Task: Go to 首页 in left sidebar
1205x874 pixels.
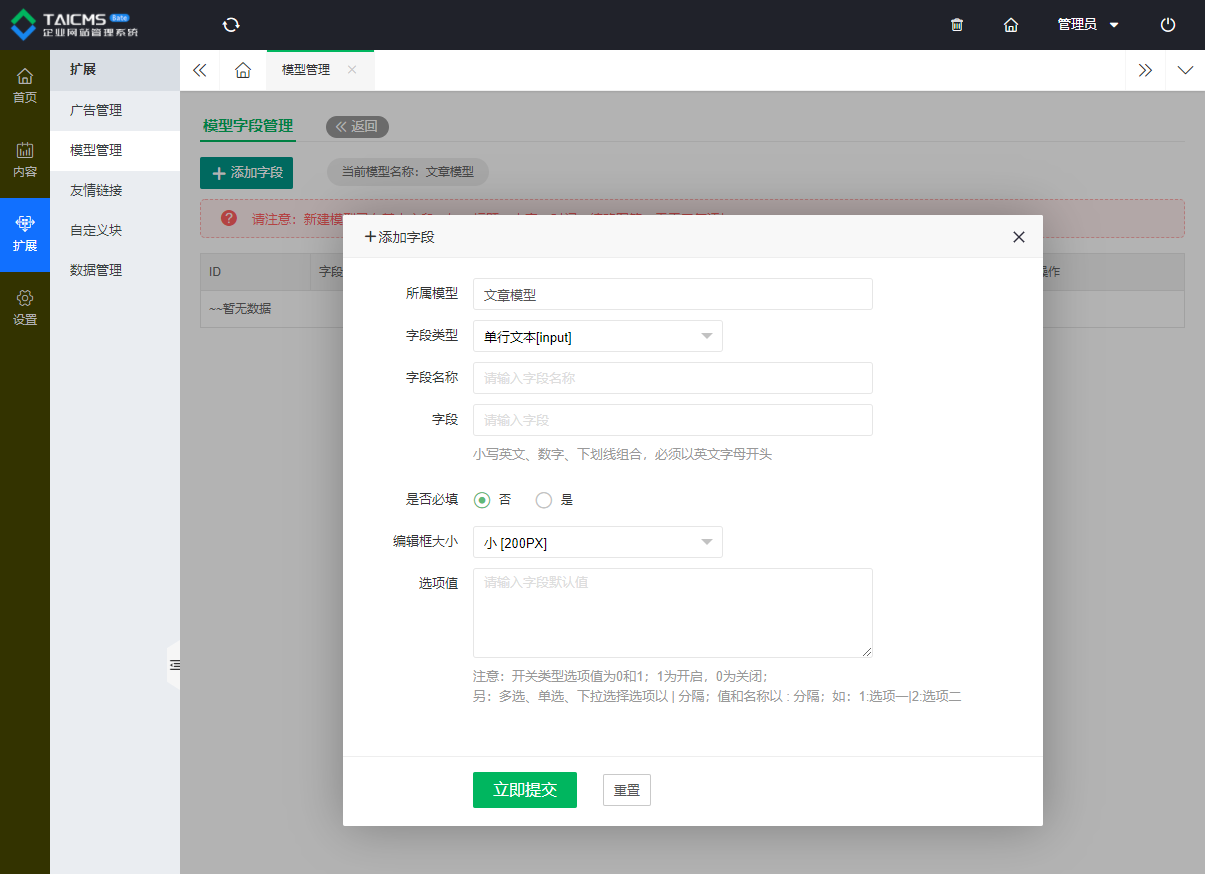Action: click(x=25, y=86)
